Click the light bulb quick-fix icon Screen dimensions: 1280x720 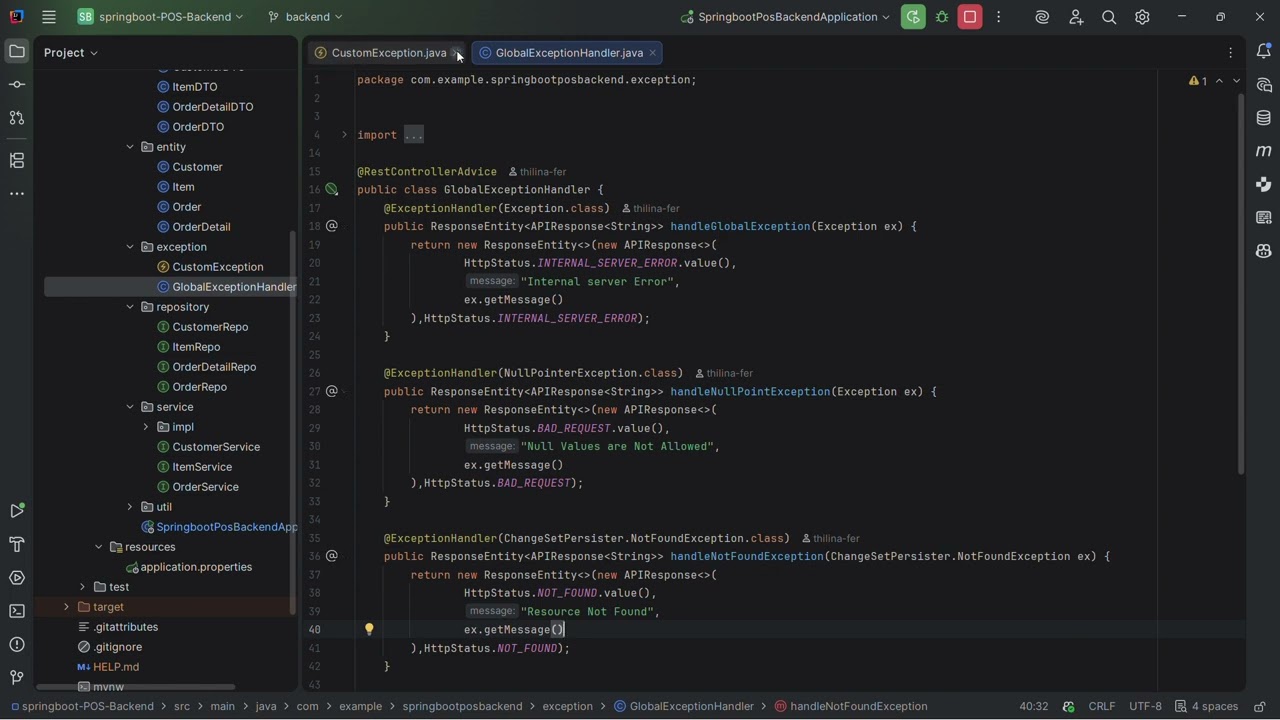point(369,630)
